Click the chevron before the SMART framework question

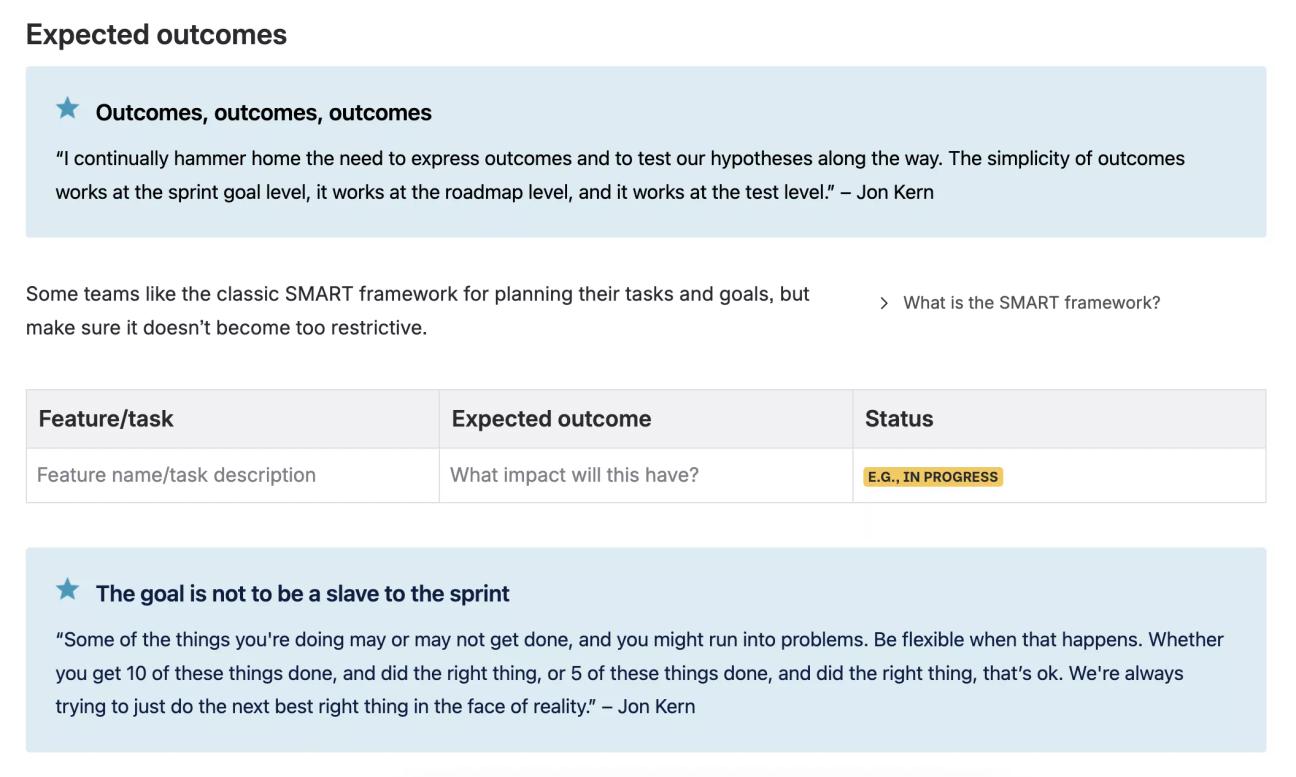pos(884,302)
